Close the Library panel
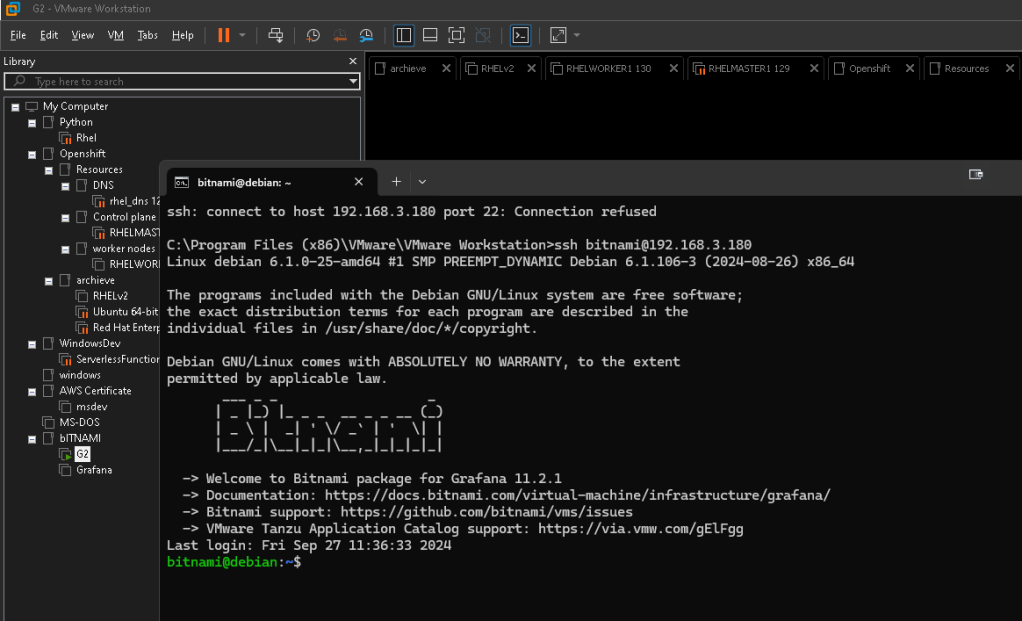The height and width of the screenshot is (621, 1022). [x=353, y=61]
